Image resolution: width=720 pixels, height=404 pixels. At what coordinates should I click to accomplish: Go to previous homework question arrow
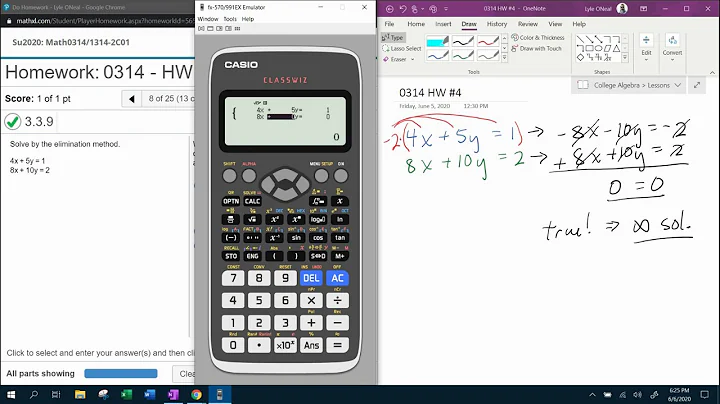coord(132,99)
